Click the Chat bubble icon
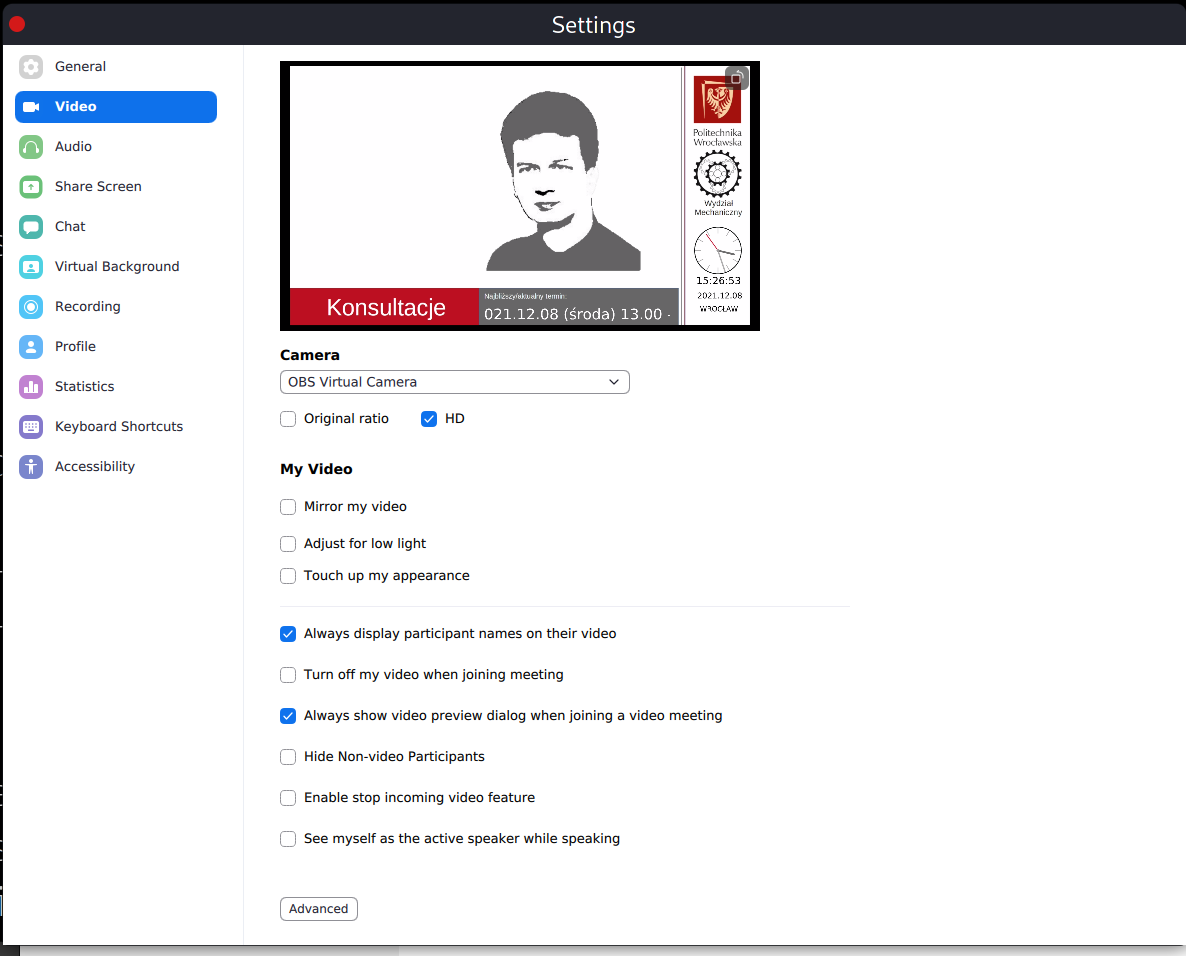The width and height of the screenshot is (1186, 956). (x=31, y=227)
